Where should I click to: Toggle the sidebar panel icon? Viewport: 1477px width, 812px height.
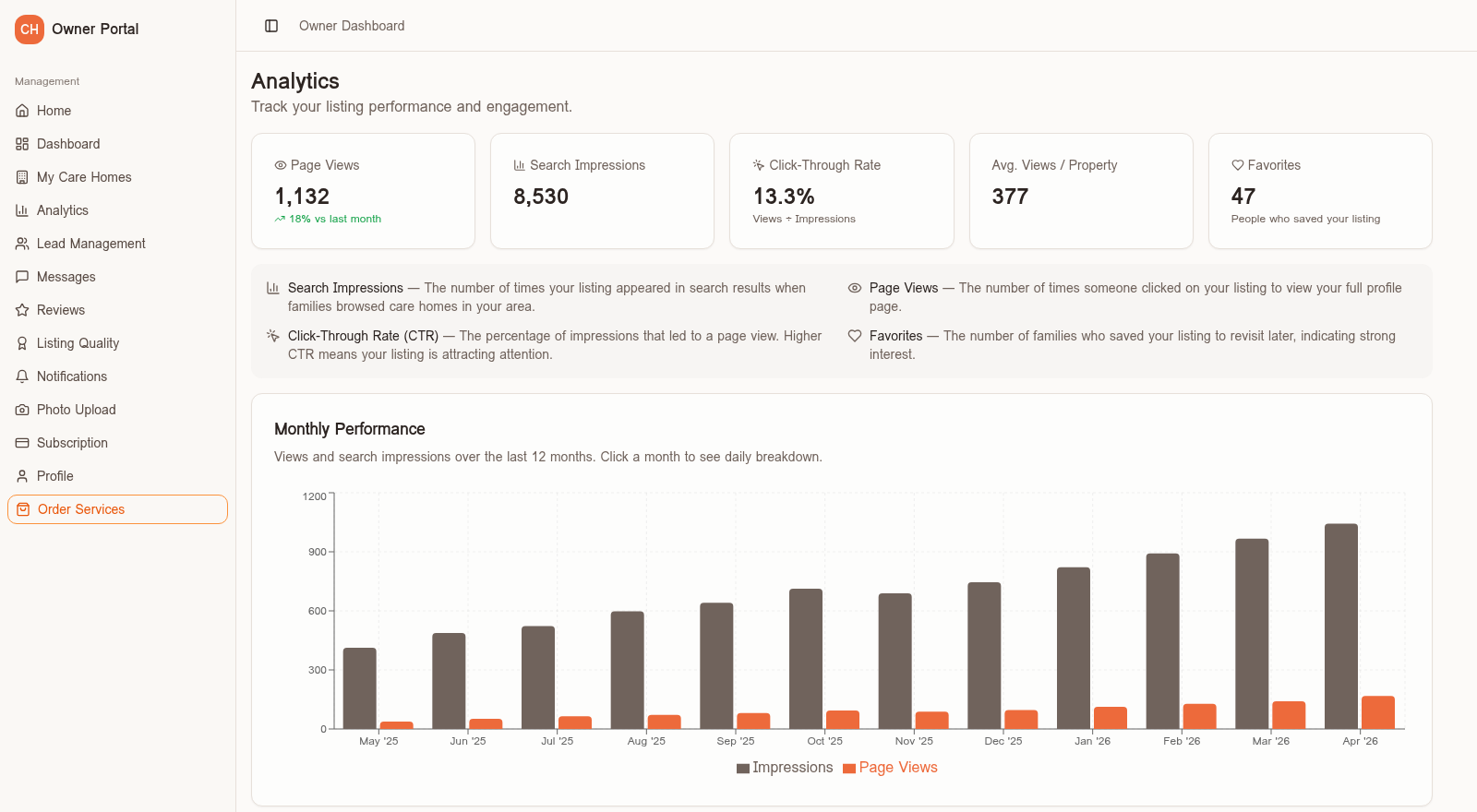(271, 26)
